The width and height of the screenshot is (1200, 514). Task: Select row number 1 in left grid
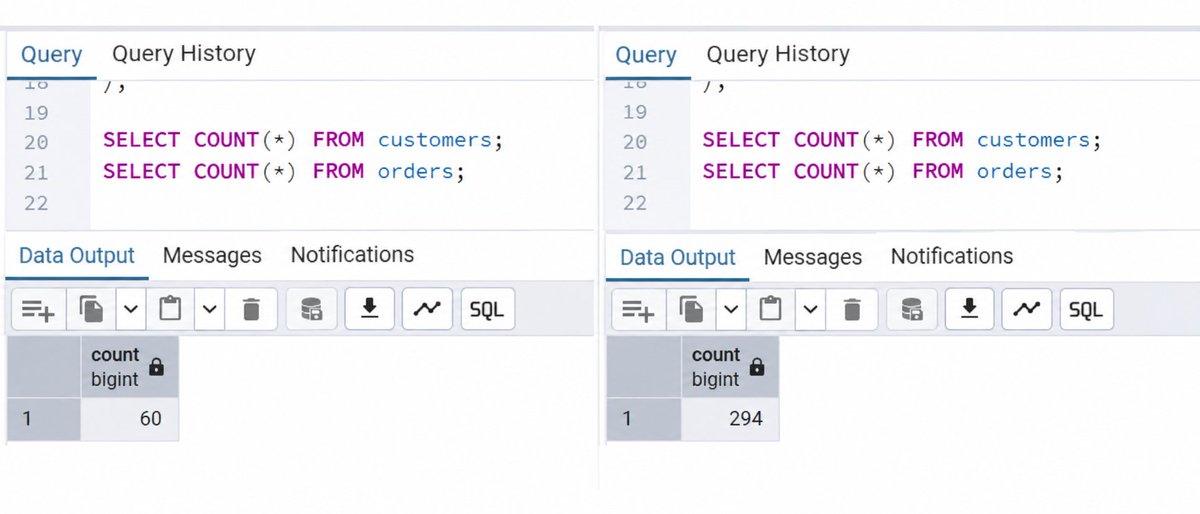pos(43,419)
